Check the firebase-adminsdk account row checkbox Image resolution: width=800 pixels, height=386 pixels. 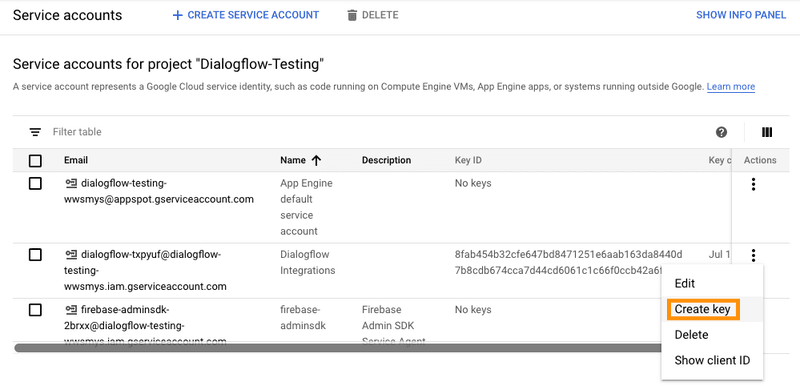tap(35, 310)
